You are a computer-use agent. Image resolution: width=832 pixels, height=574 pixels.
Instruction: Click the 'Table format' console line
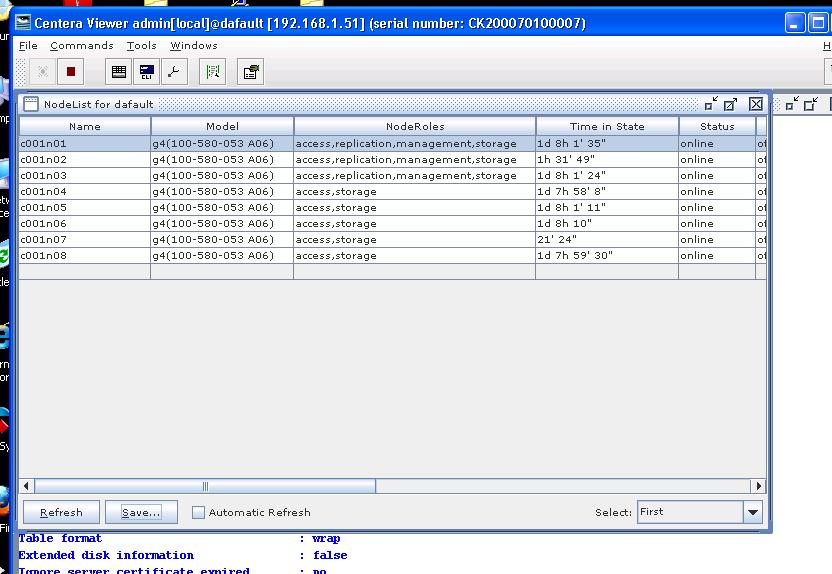pos(179,538)
